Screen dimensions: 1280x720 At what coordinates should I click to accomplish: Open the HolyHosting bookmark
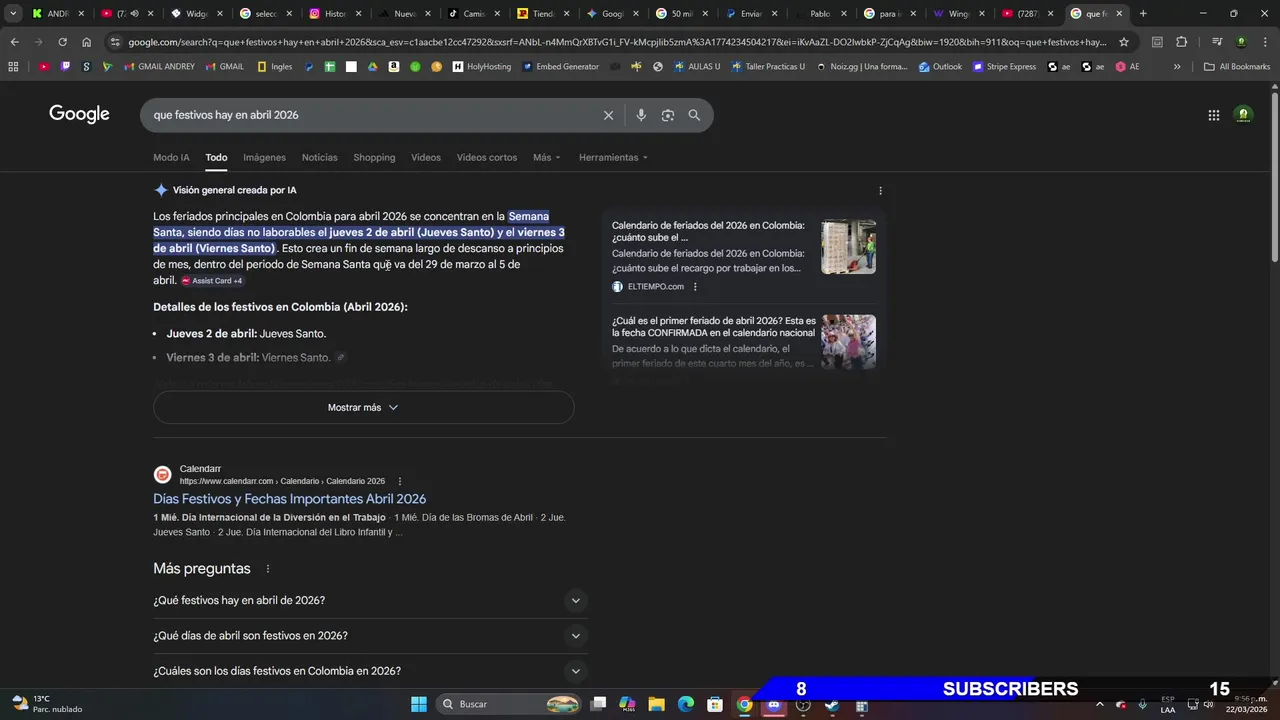pos(482,67)
